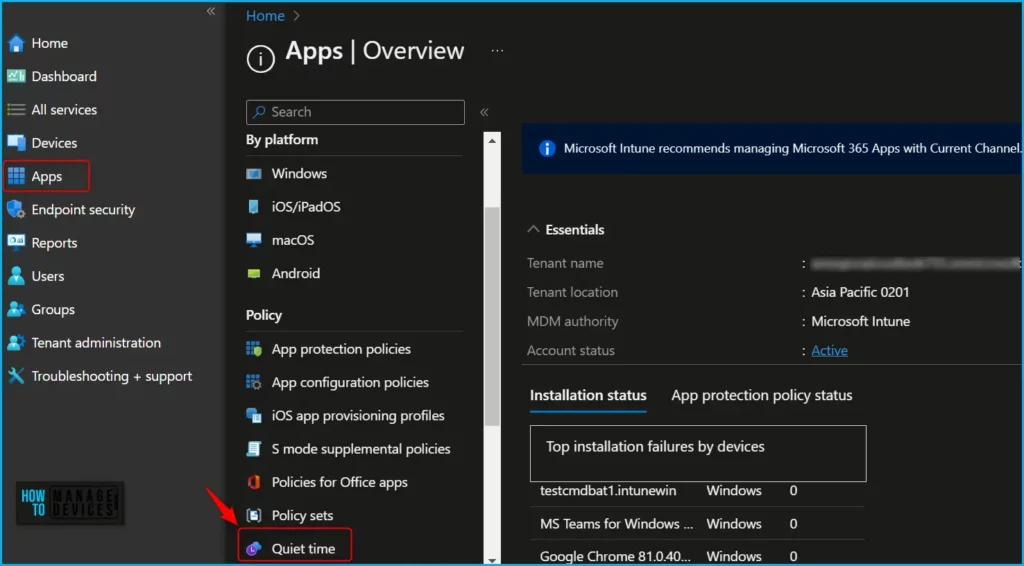Click the Groups people icon
The height and width of the screenshot is (566, 1024).
pyautogui.click(x=16, y=309)
